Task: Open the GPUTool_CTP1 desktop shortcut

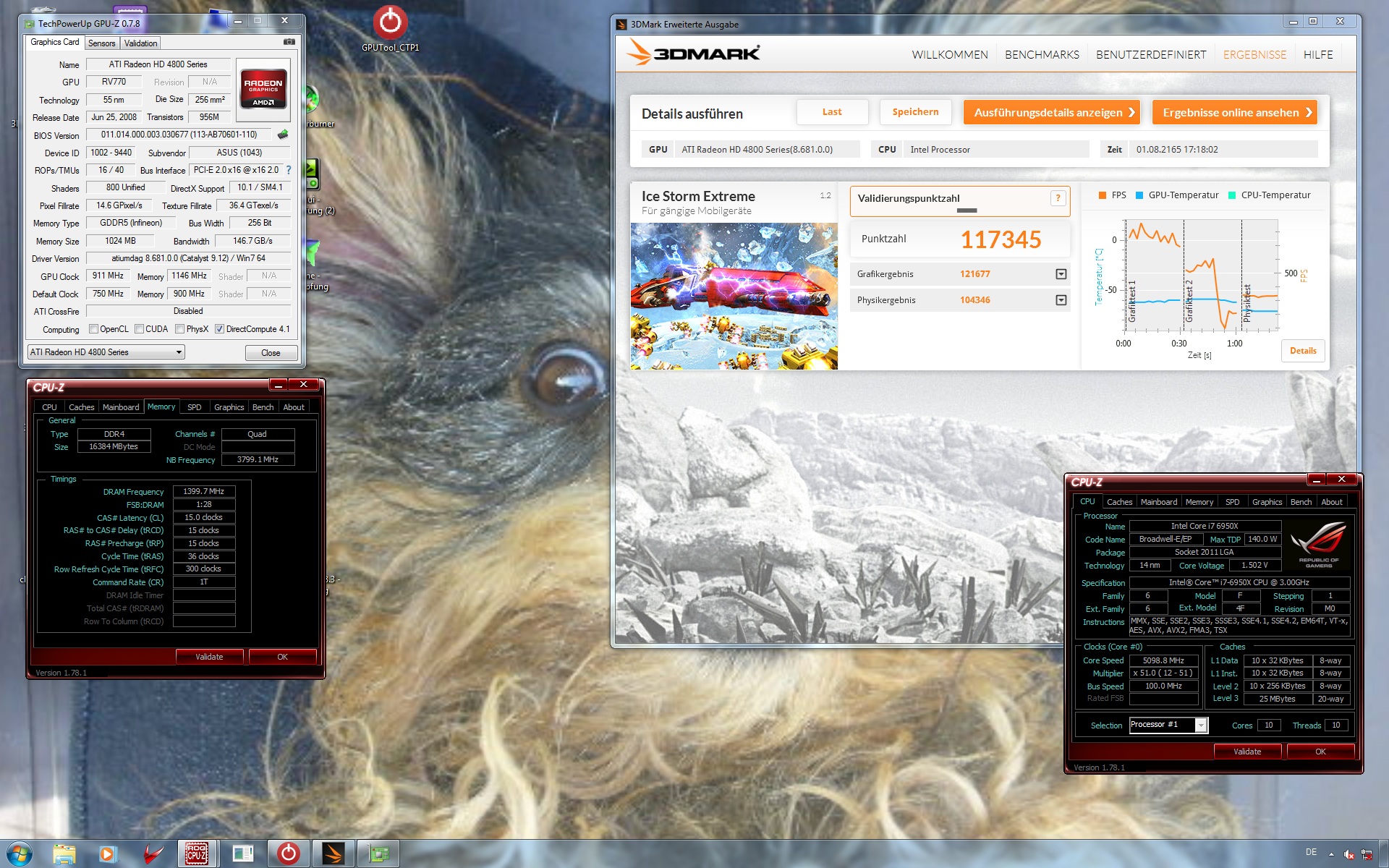Action: [x=390, y=29]
